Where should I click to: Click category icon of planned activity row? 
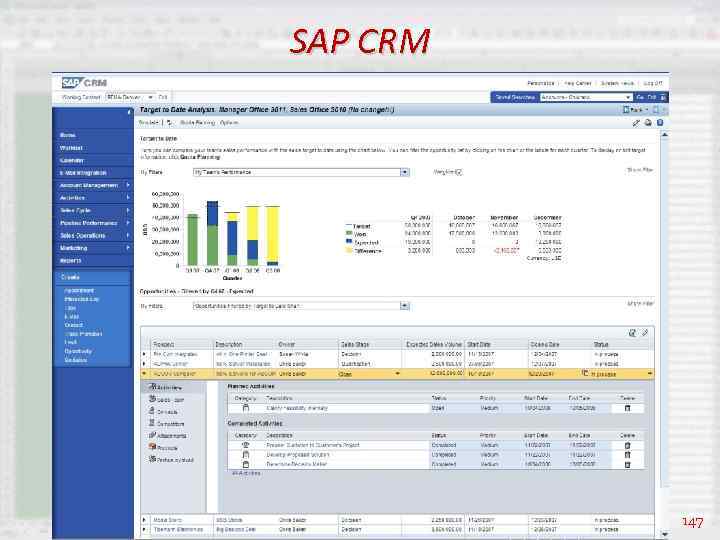pyautogui.click(x=246, y=408)
